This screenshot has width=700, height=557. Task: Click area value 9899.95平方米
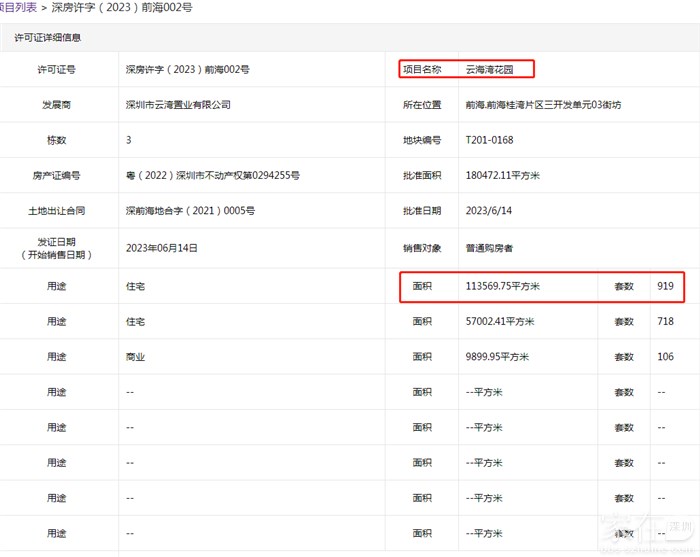pos(497,357)
